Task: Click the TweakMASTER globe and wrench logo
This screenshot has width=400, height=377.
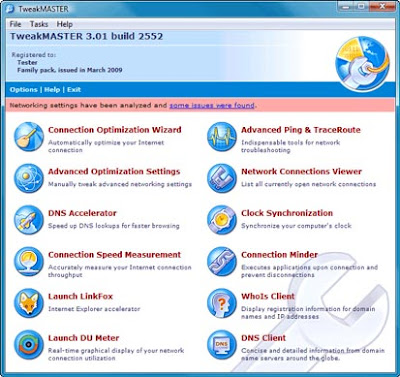Action: [362, 64]
